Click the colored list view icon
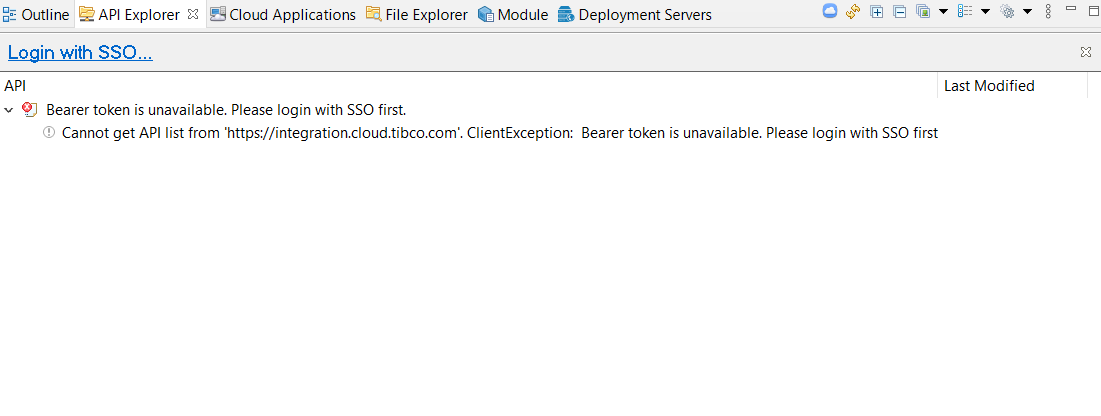The width and height of the screenshot is (1101, 416). coord(965,12)
